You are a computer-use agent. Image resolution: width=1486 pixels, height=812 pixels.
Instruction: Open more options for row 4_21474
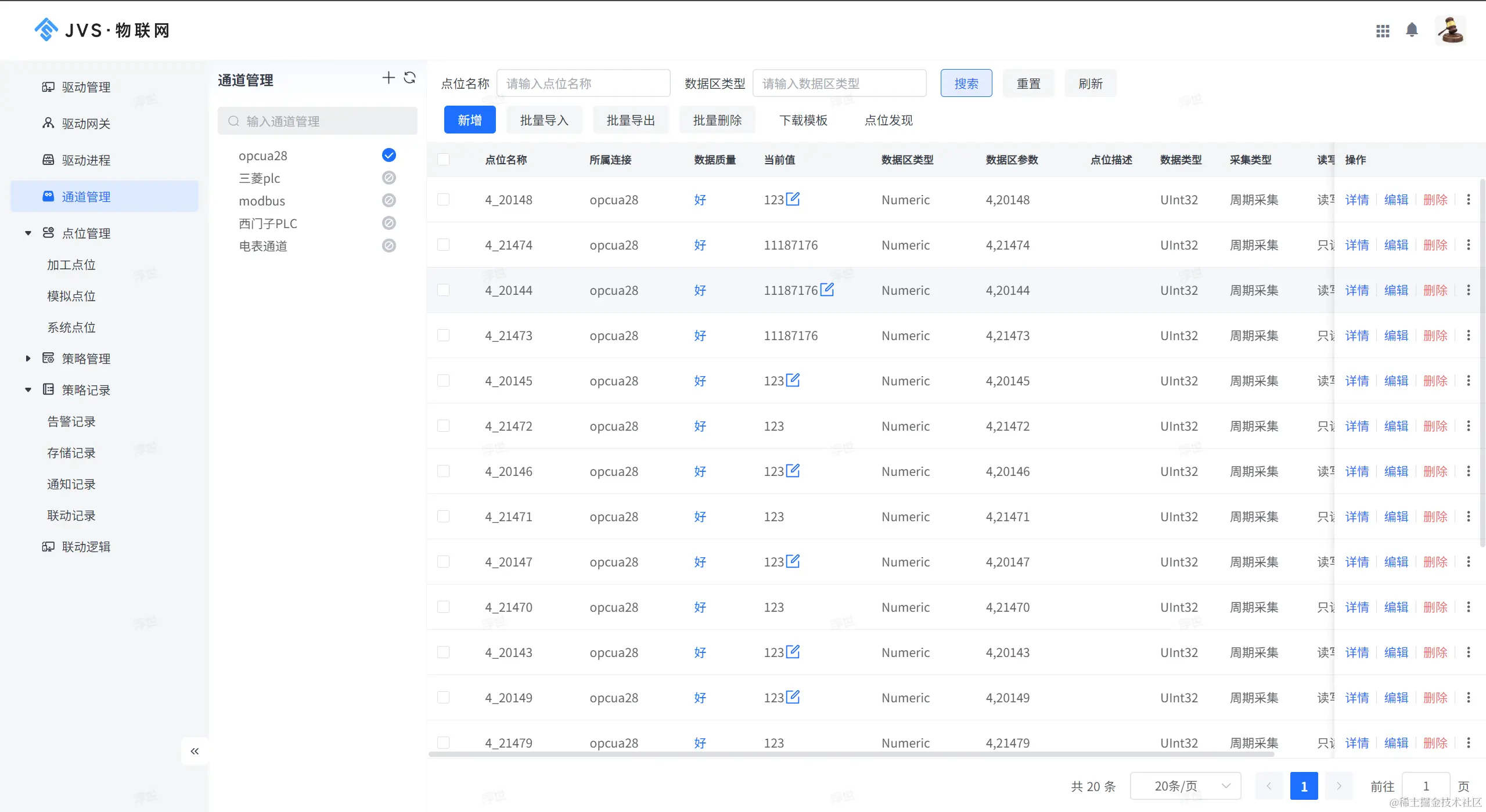point(1469,245)
